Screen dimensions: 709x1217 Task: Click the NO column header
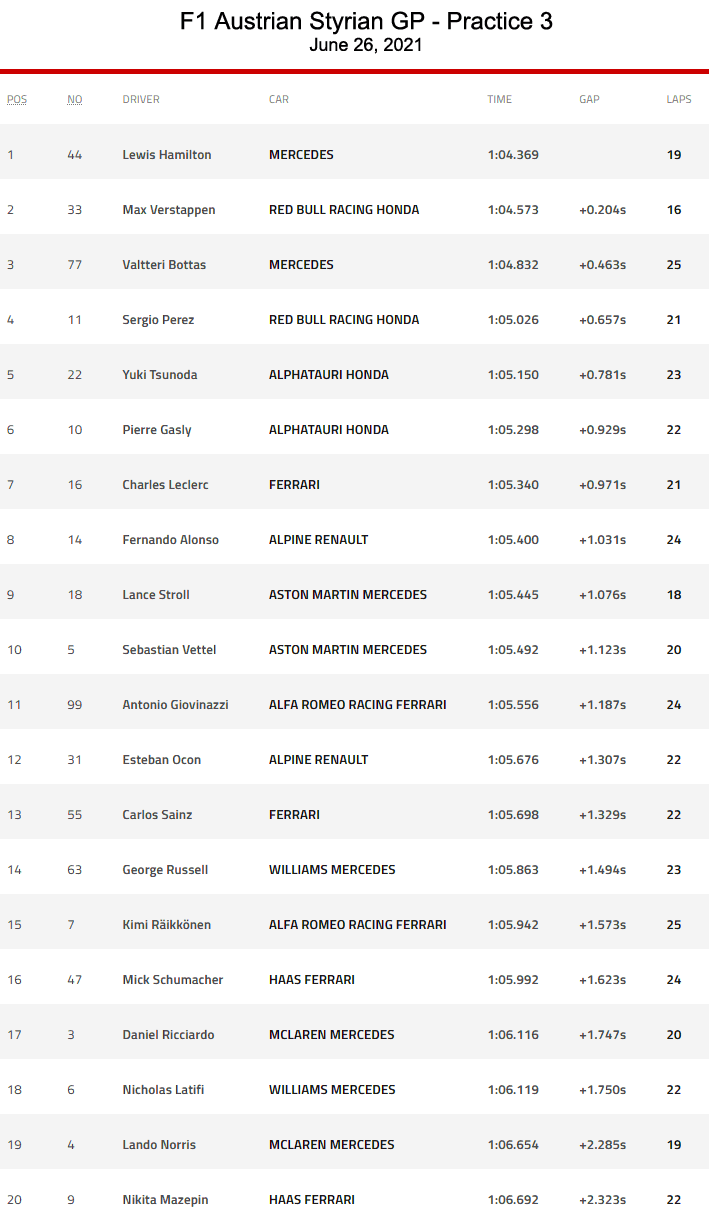point(75,99)
